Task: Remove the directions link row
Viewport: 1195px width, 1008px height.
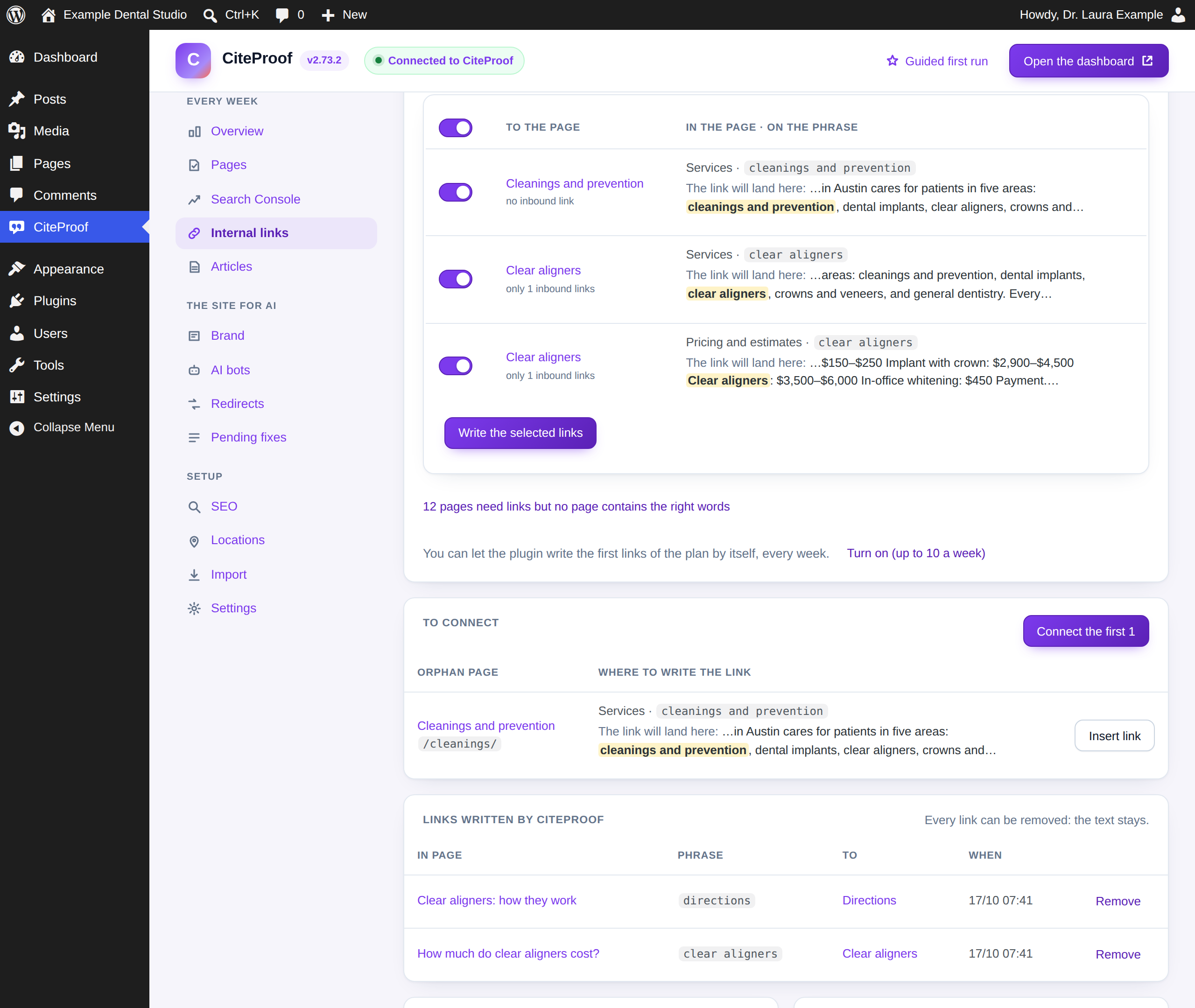Action: coord(1118,901)
